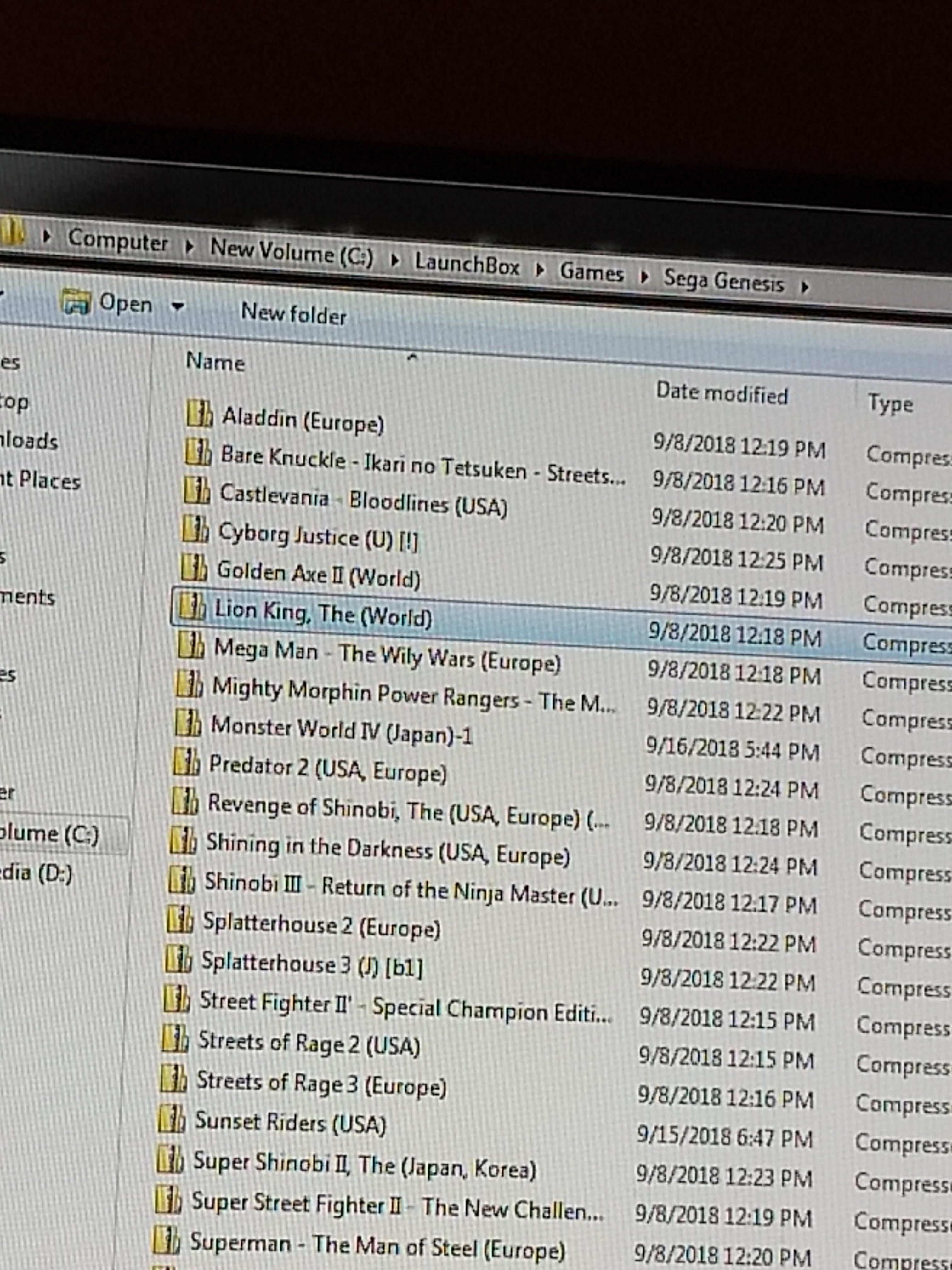Screen dimensions: 952x1270
Task: Select file name Streets of Rage 2 (USA)
Action: pyautogui.click(x=309, y=1044)
